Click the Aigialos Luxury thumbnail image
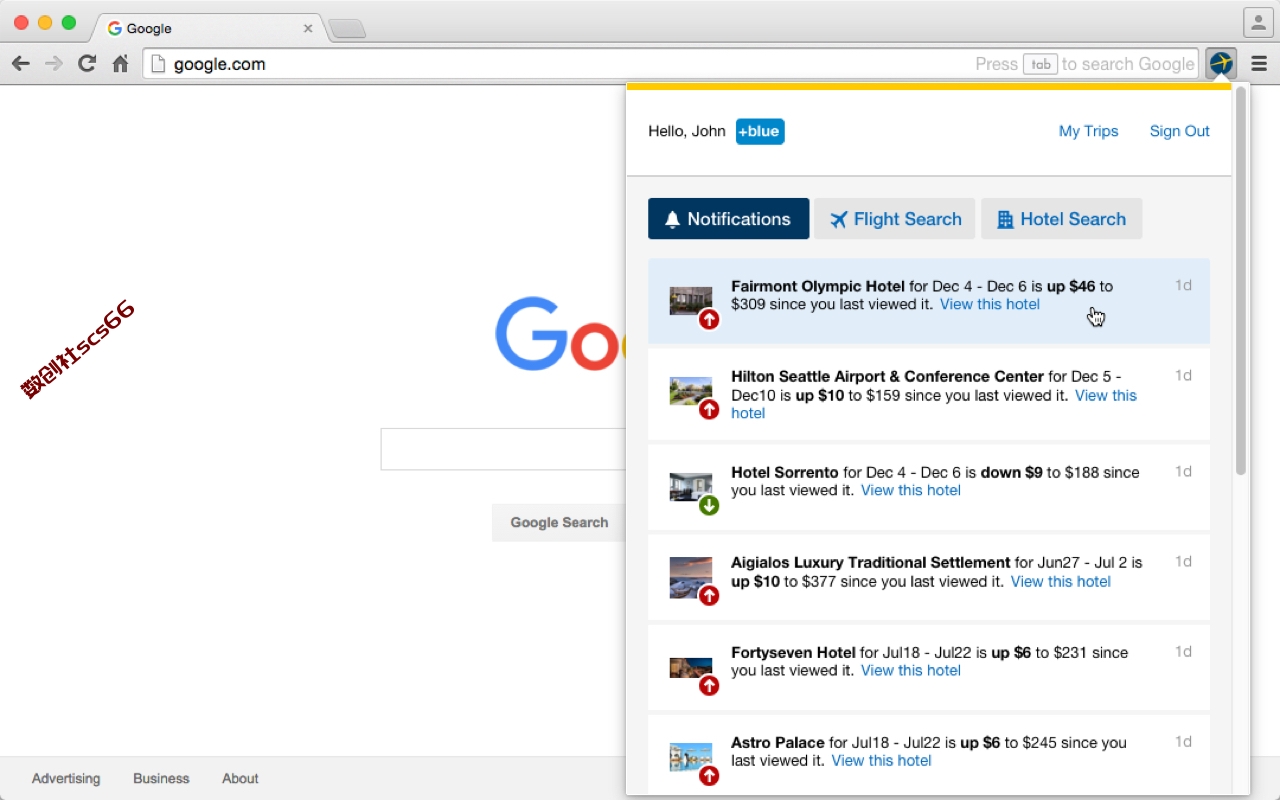Screen dimensions: 1280x800 [691, 577]
